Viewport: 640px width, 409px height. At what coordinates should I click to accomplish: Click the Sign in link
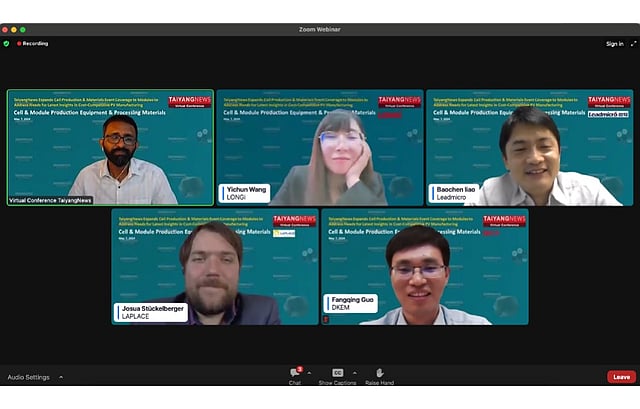click(614, 43)
